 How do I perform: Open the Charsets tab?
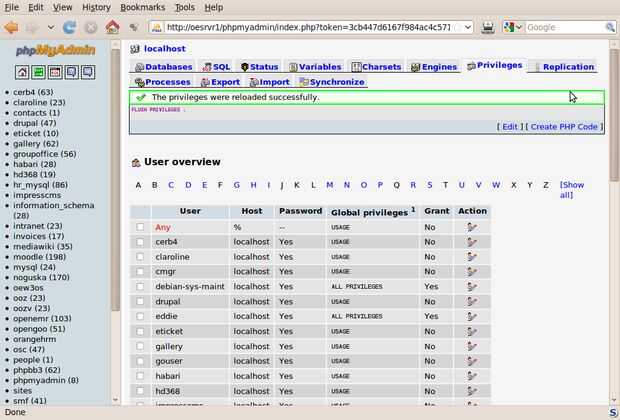click(376, 67)
